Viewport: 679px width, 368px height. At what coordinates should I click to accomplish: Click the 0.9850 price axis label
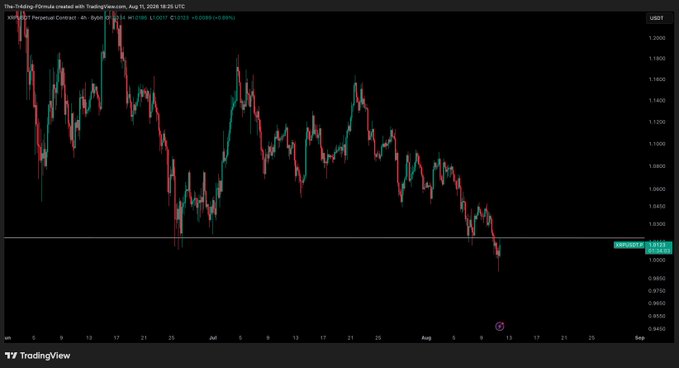click(x=657, y=278)
